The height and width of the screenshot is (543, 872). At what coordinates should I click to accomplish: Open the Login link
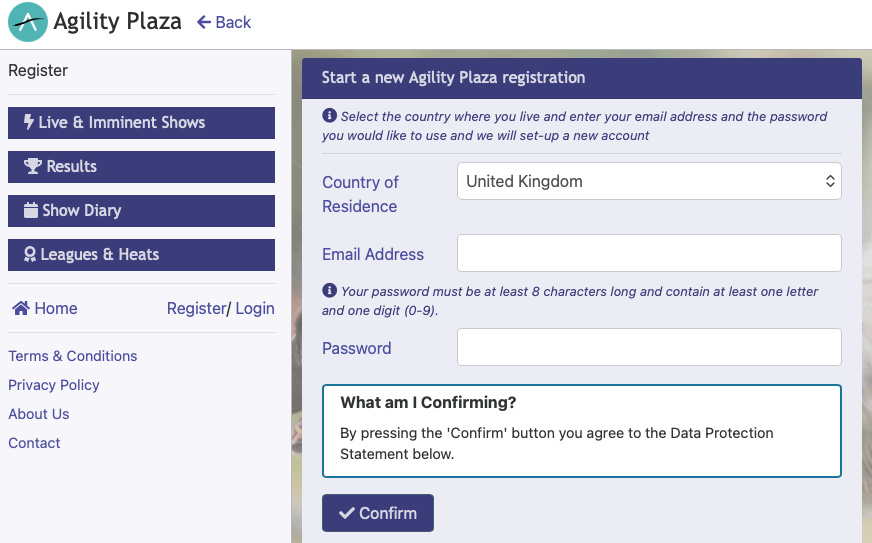click(255, 309)
